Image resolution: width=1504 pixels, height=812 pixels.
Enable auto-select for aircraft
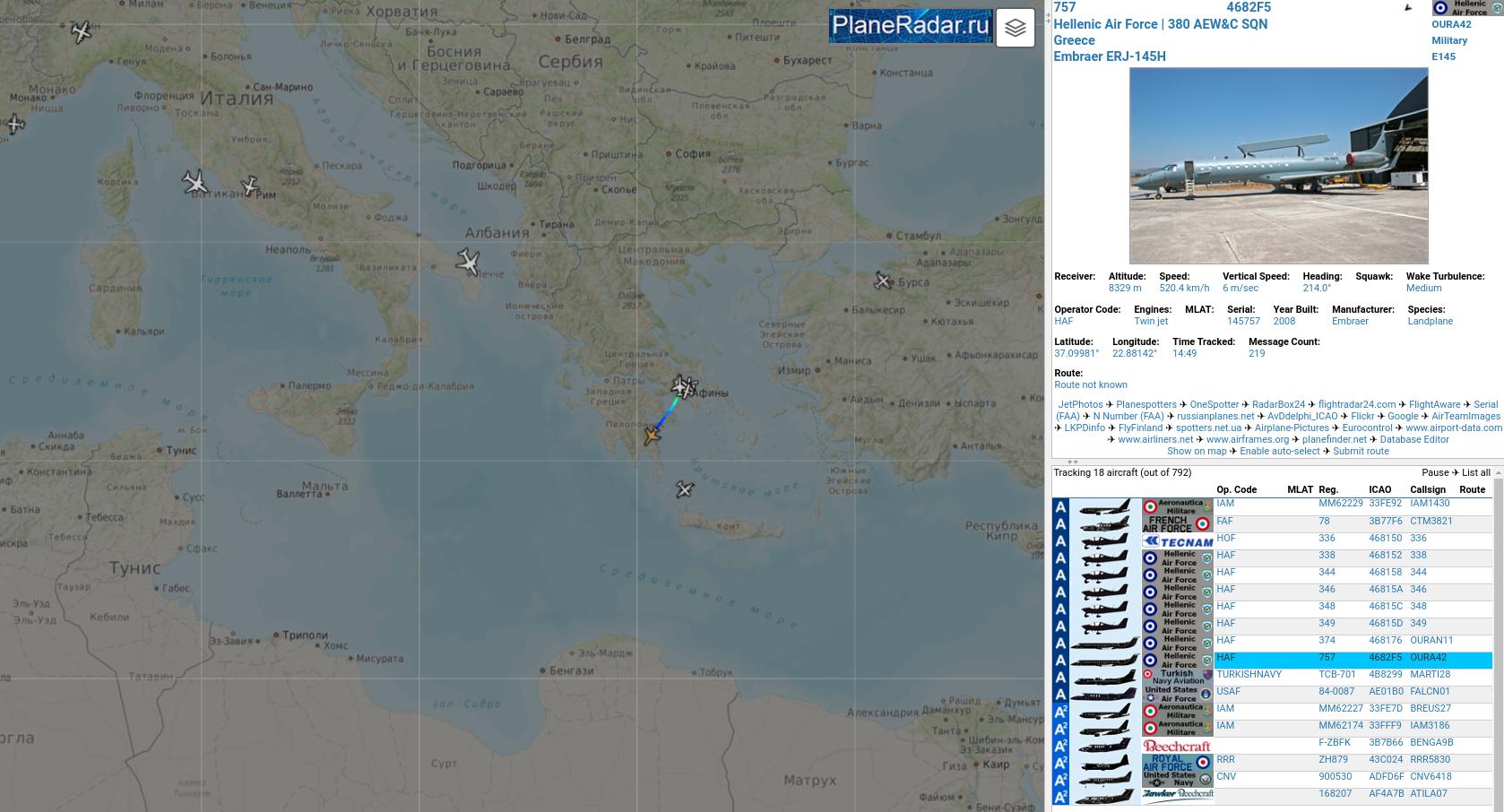[x=1279, y=451]
